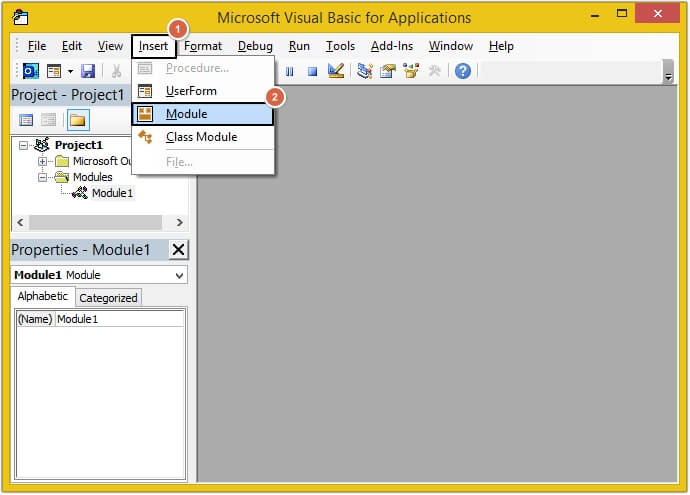Open the View menu
Image resolution: width=690 pixels, height=495 pixels.
coord(110,46)
